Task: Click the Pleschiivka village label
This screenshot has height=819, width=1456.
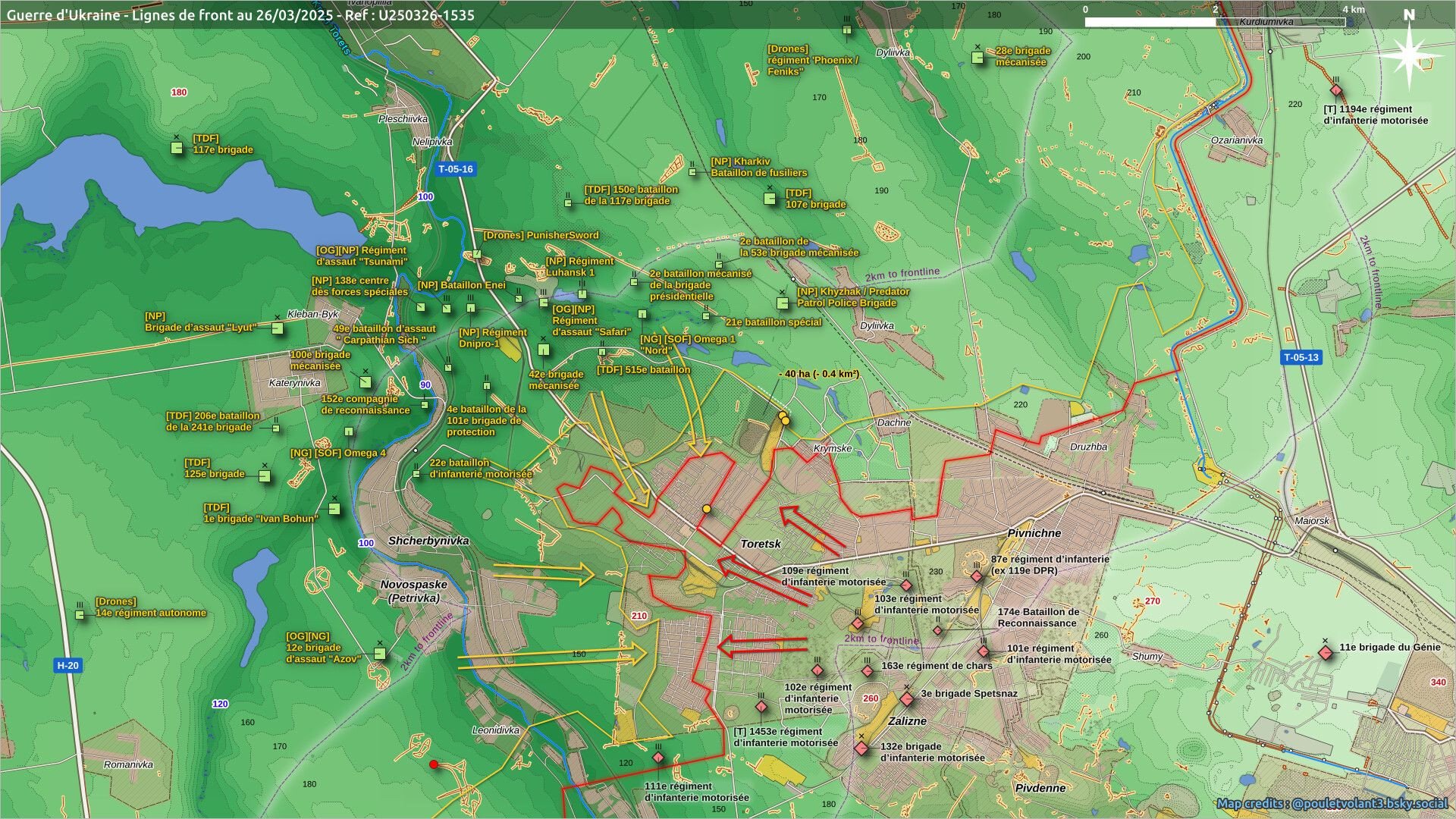Action: click(x=403, y=119)
